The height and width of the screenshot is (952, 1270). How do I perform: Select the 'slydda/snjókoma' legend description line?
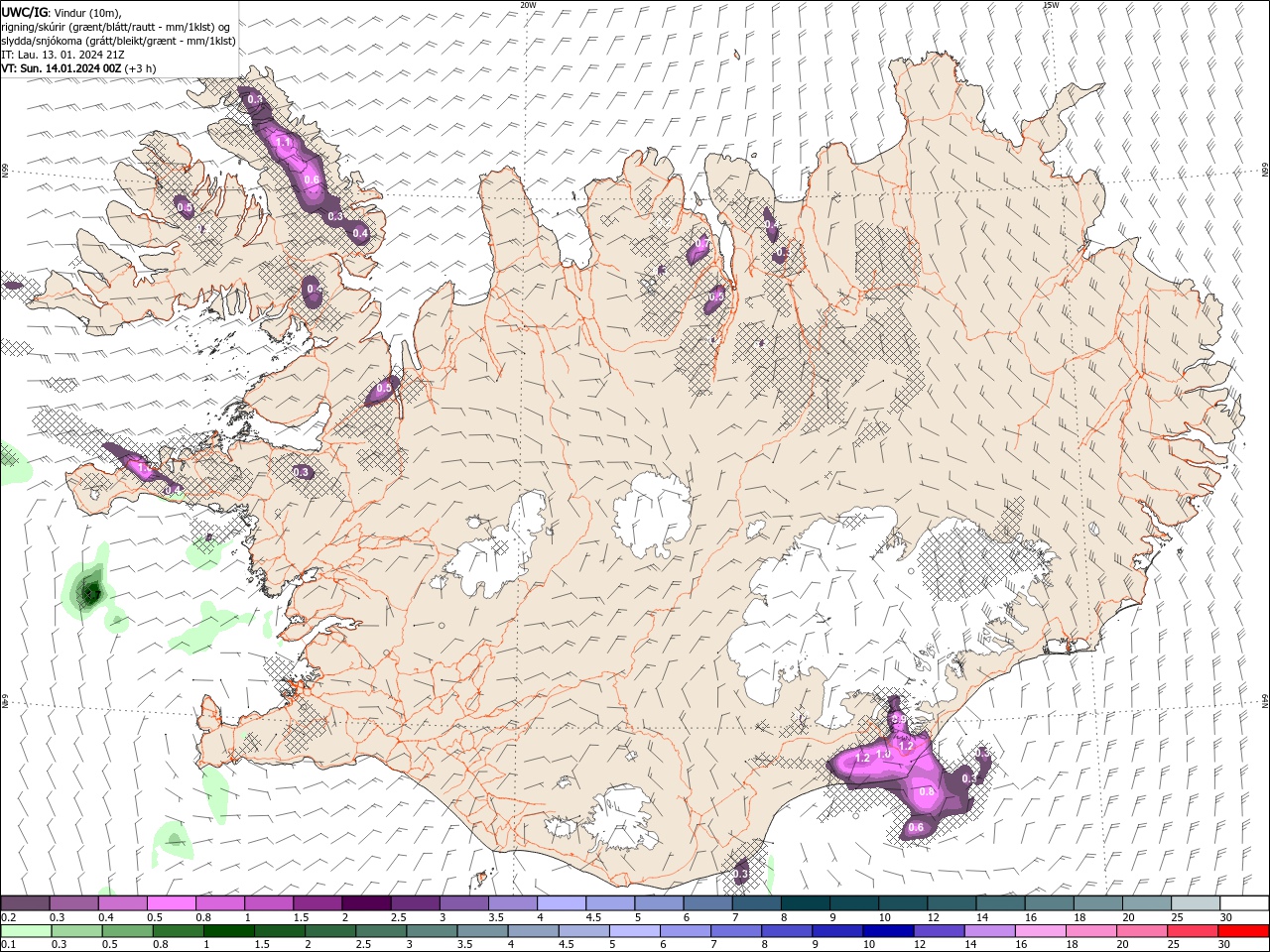tap(118, 41)
